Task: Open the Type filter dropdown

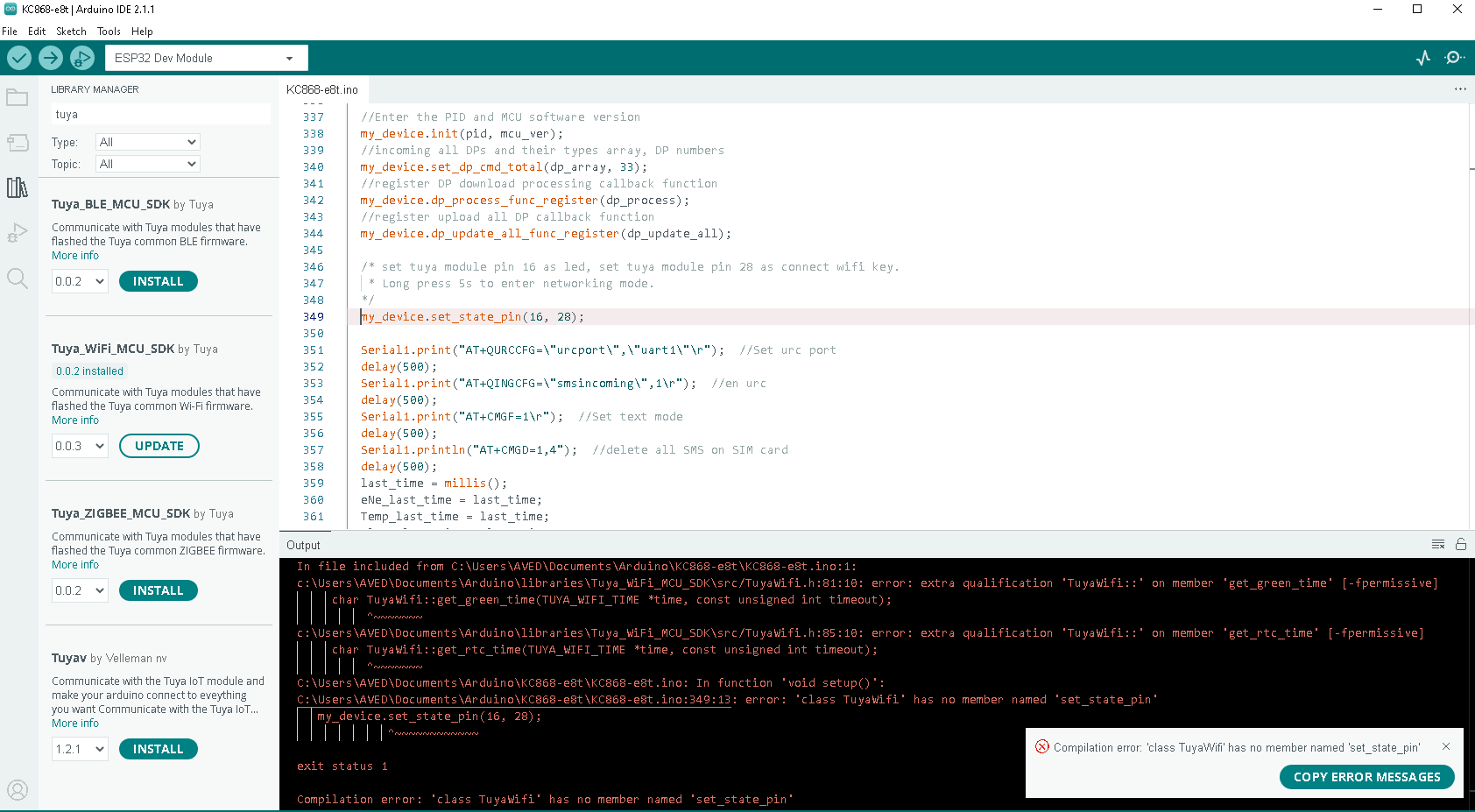Action: coord(147,142)
